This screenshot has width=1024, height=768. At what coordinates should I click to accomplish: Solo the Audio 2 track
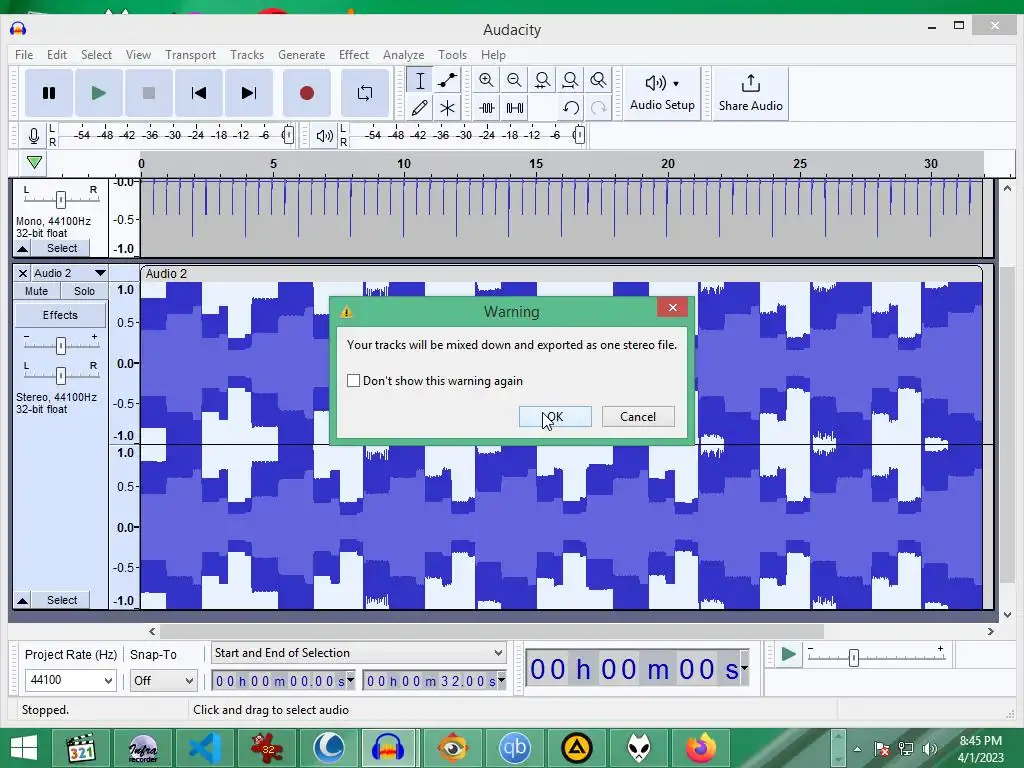[84, 291]
